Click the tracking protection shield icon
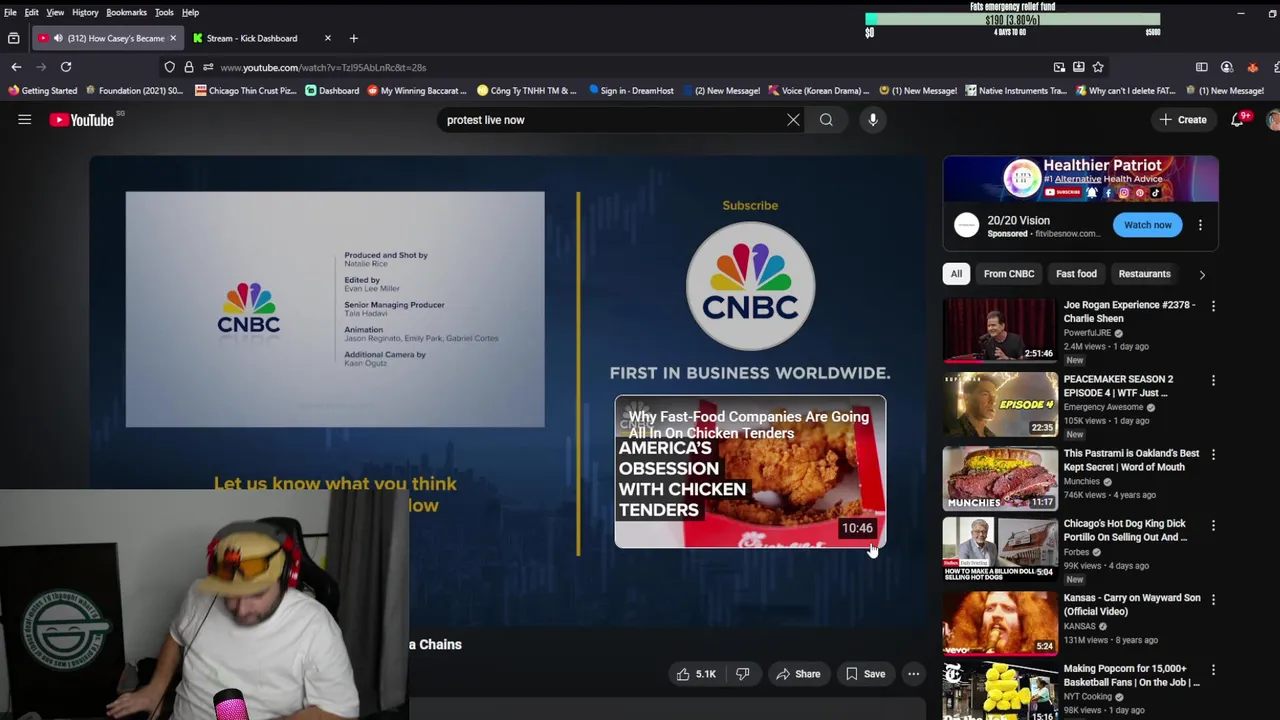The height and width of the screenshot is (720, 1280). [x=170, y=67]
